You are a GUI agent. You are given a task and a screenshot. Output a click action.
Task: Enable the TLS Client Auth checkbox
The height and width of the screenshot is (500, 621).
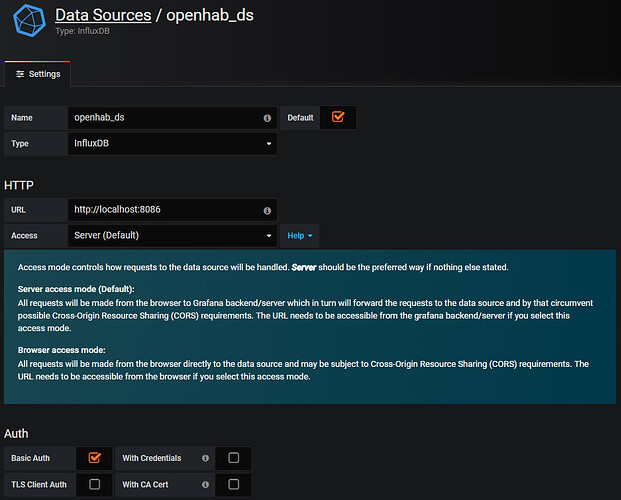click(95, 485)
